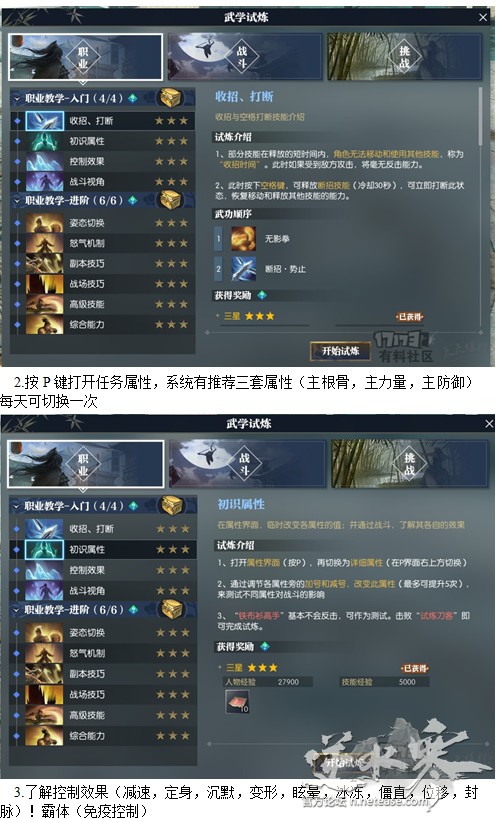Select 综合能力 lesson in top panel
Image resolution: width=502 pixels, height=819 pixels.
click(103, 324)
